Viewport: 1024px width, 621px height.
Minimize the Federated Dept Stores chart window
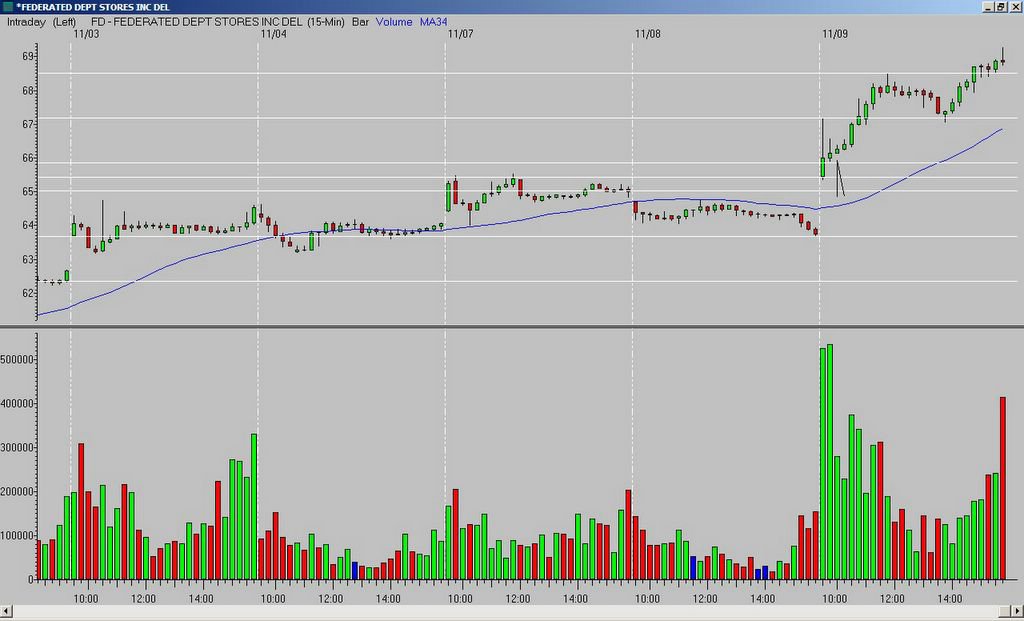pos(988,7)
